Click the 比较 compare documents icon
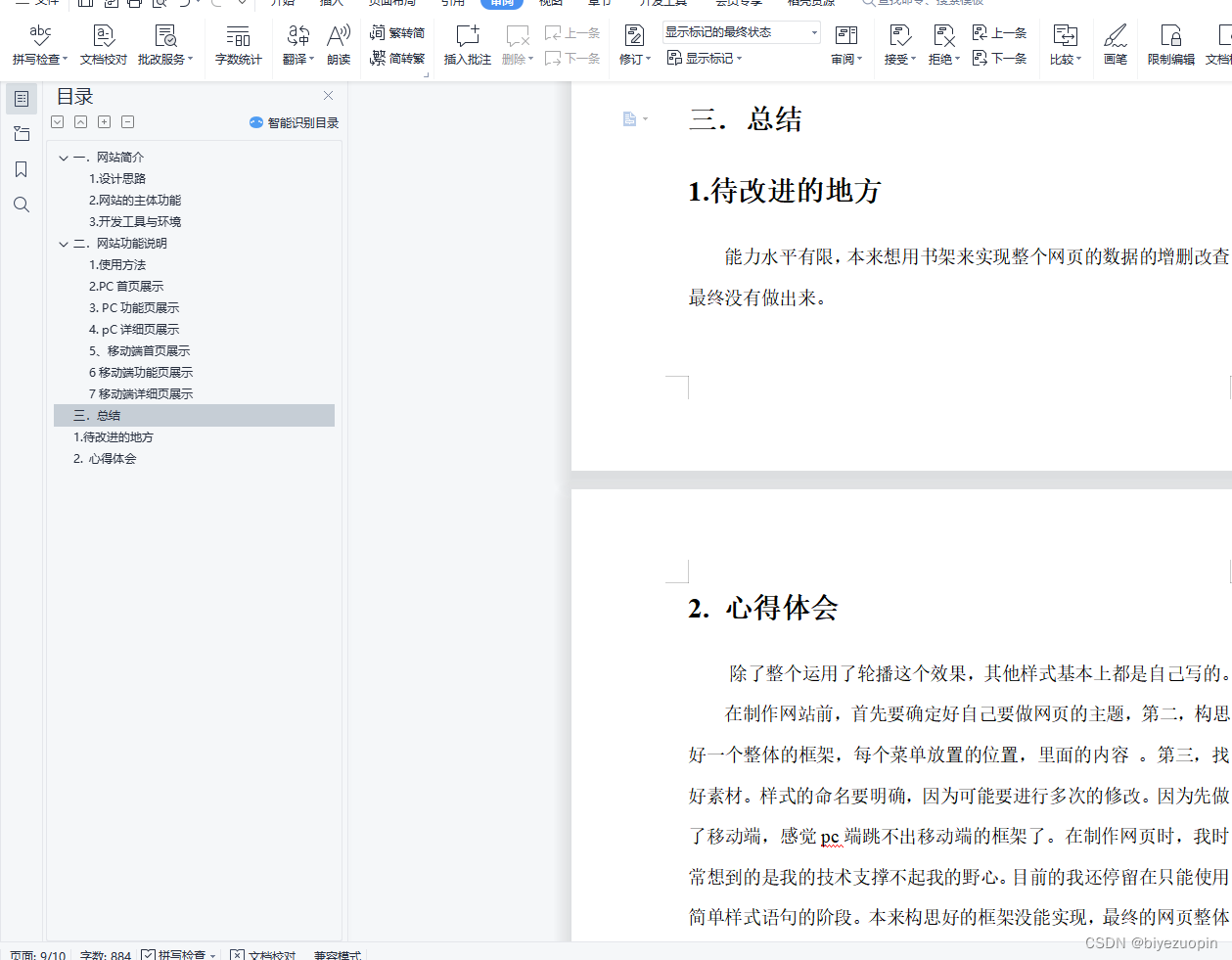The image size is (1232, 960). 1065,36
